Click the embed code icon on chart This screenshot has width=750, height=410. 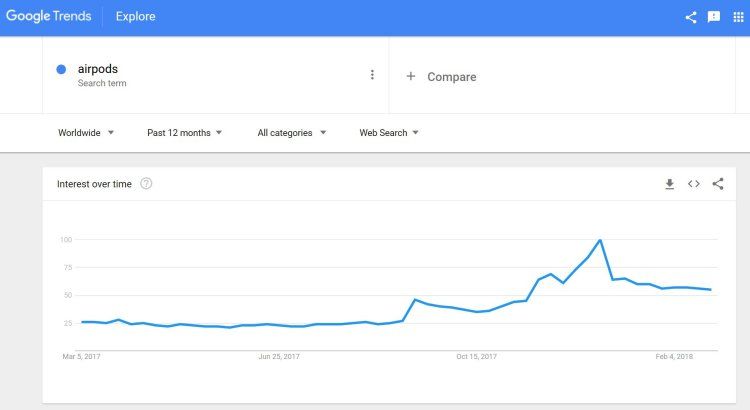[x=694, y=184]
